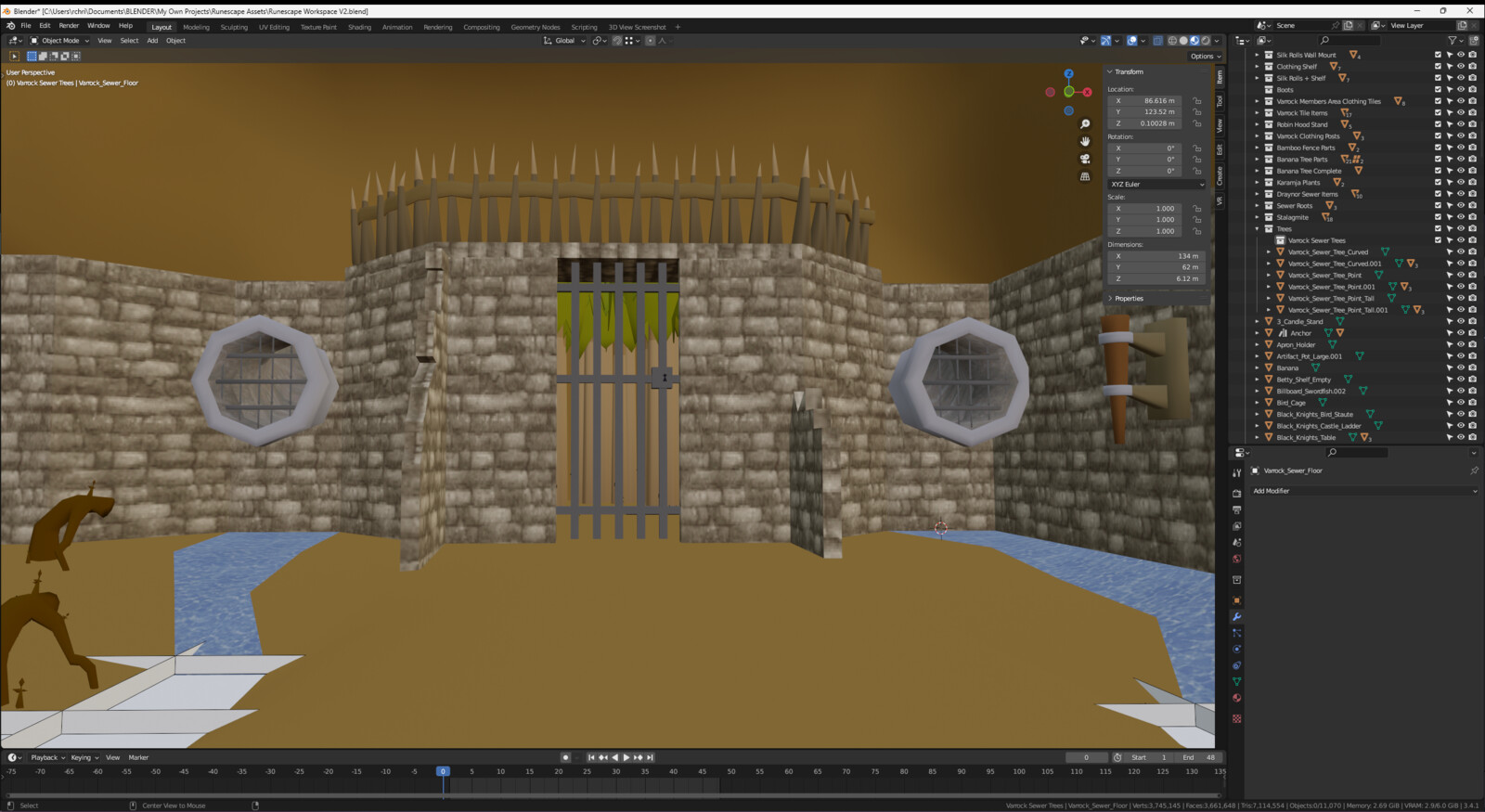This screenshot has height=812, width=1485.
Task: Collapse the Trees collection
Action: click(x=1258, y=229)
